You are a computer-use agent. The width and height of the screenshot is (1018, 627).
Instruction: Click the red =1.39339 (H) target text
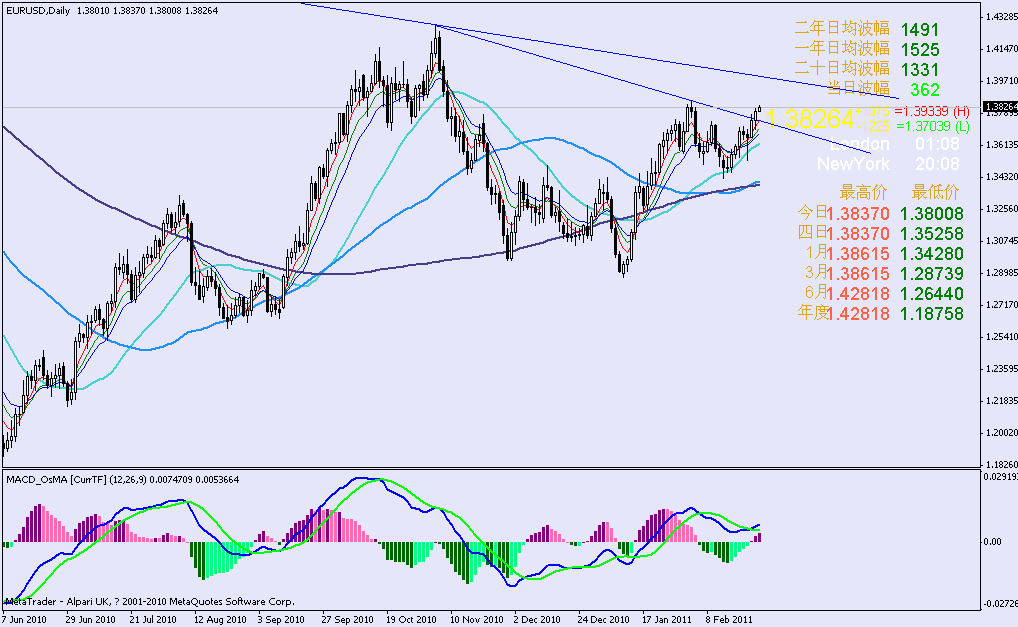(932, 112)
